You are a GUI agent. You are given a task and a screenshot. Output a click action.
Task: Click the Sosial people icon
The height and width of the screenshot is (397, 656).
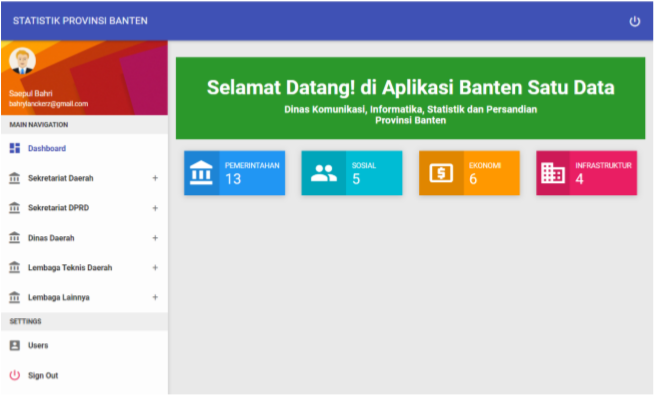323,173
